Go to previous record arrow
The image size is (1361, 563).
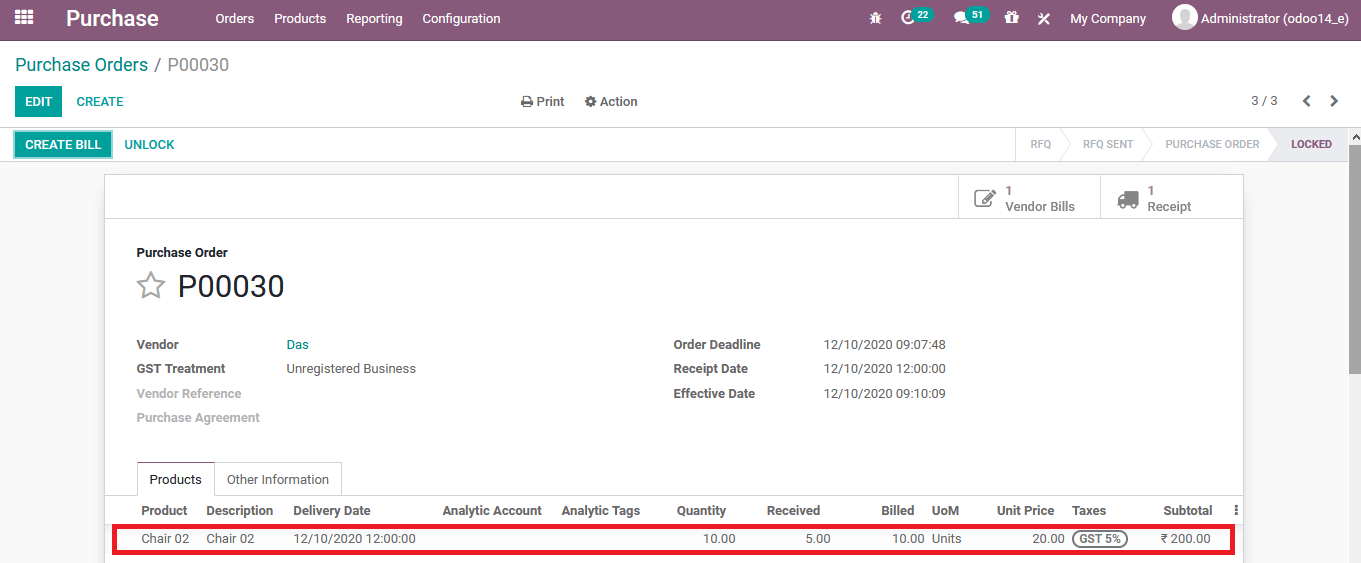(1306, 101)
